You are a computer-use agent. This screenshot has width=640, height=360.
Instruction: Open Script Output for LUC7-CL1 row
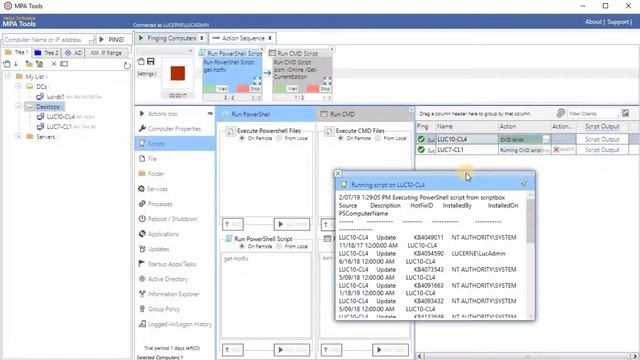[x=602, y=150]
